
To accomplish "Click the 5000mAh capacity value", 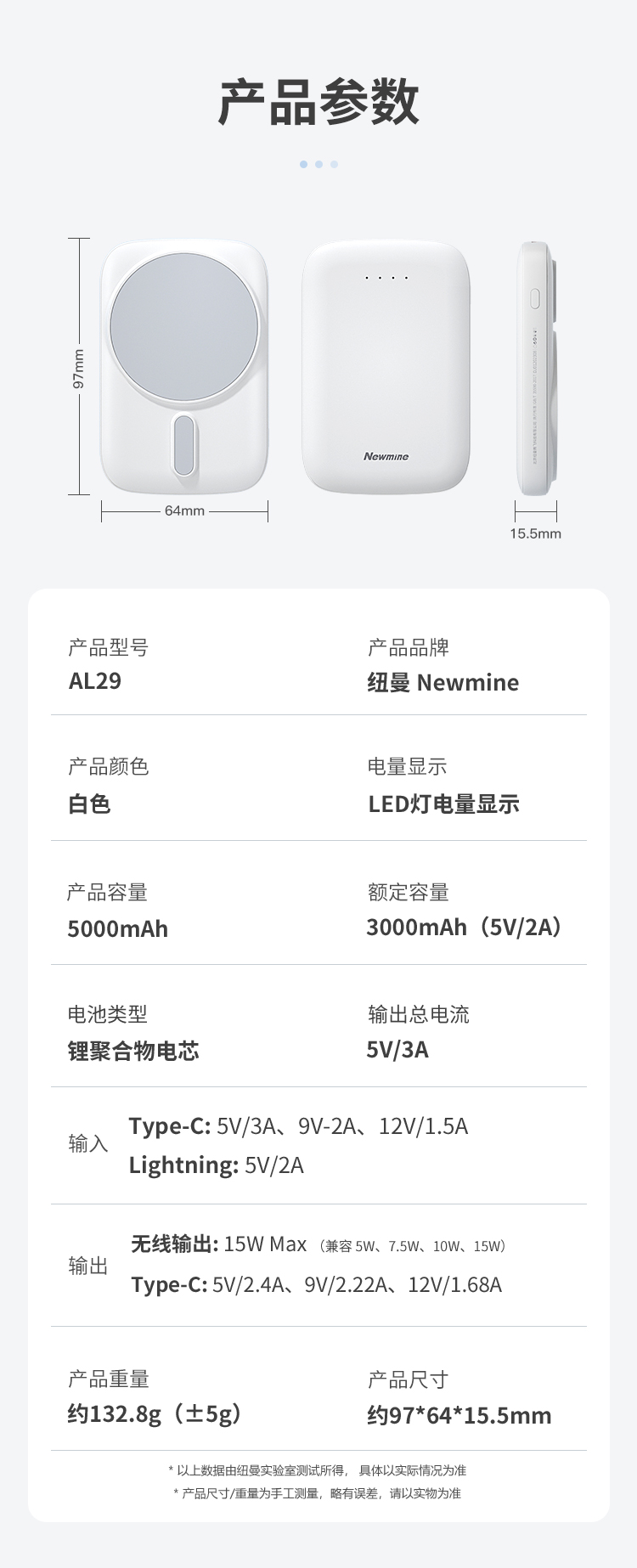I will tap(118, 928).
